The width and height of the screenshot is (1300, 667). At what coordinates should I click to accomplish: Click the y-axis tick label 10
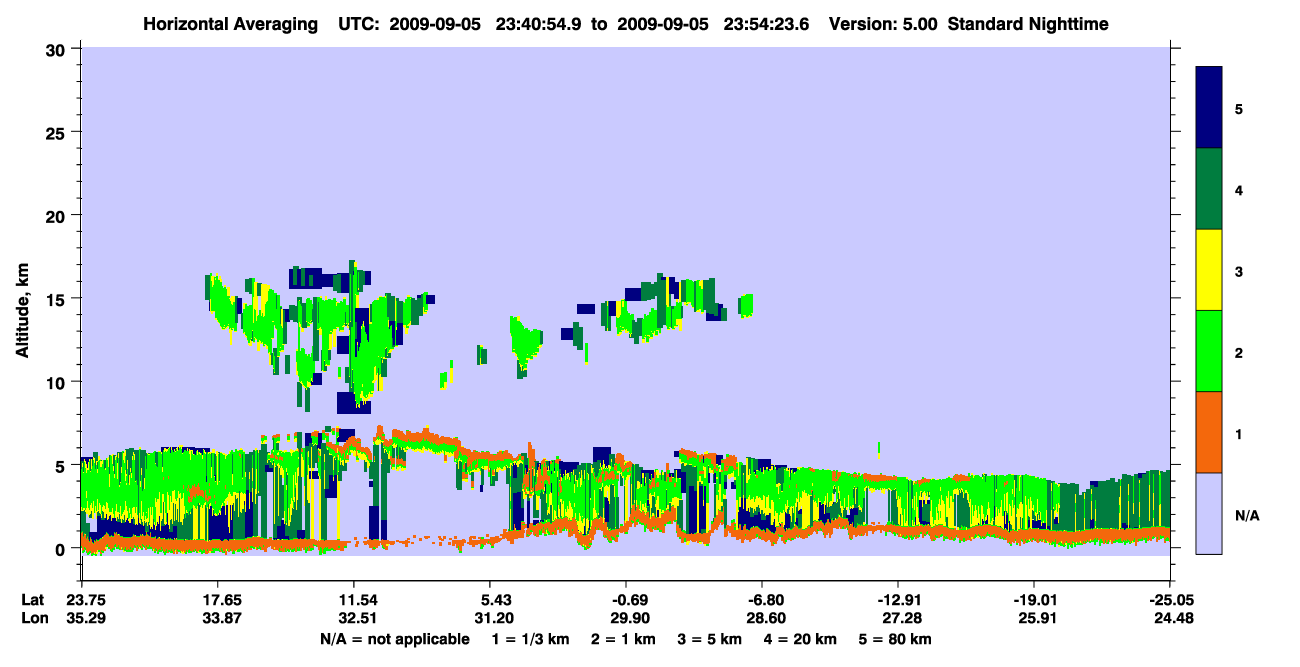(x=58, y=382)
